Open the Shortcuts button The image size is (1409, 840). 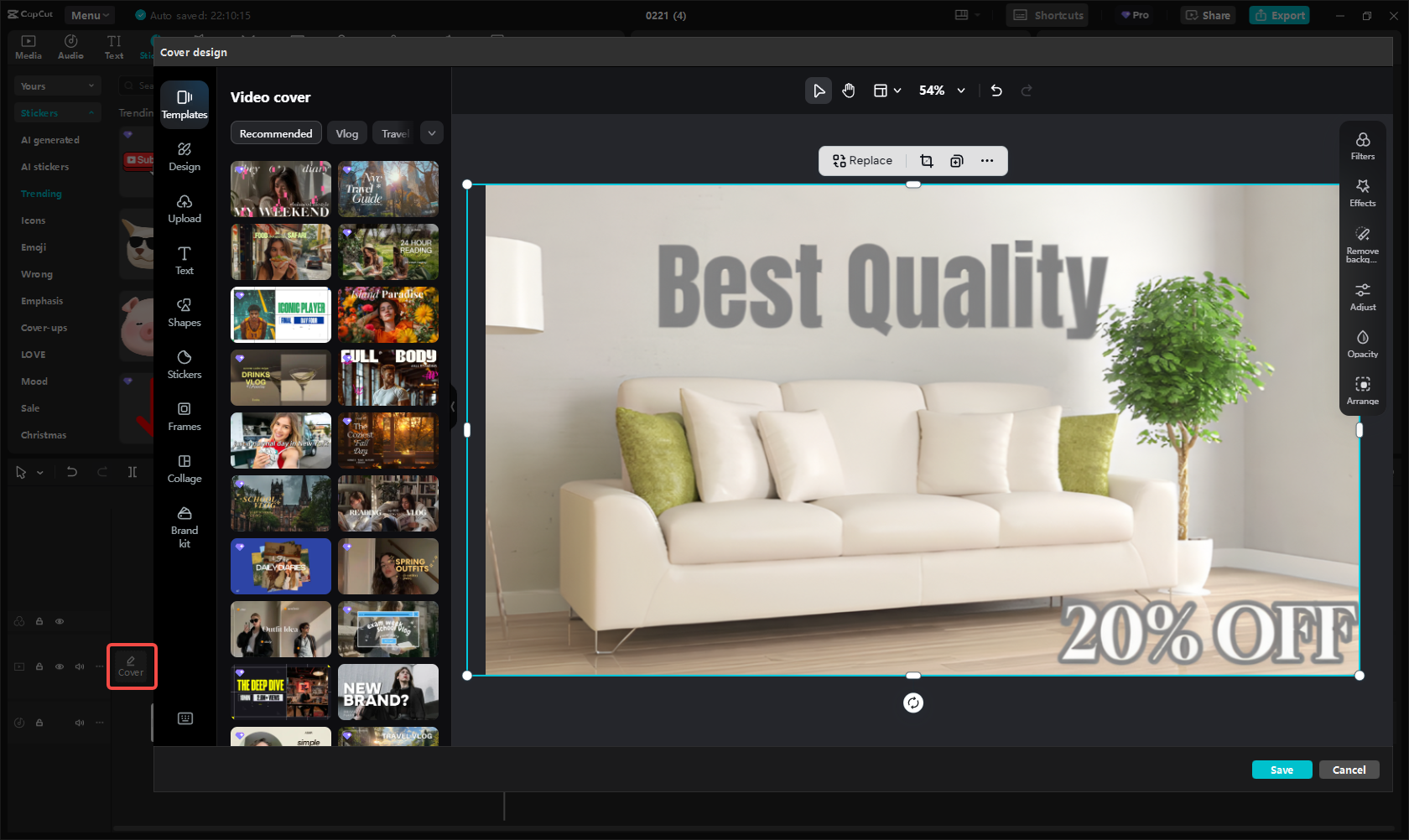point(1048,15)
